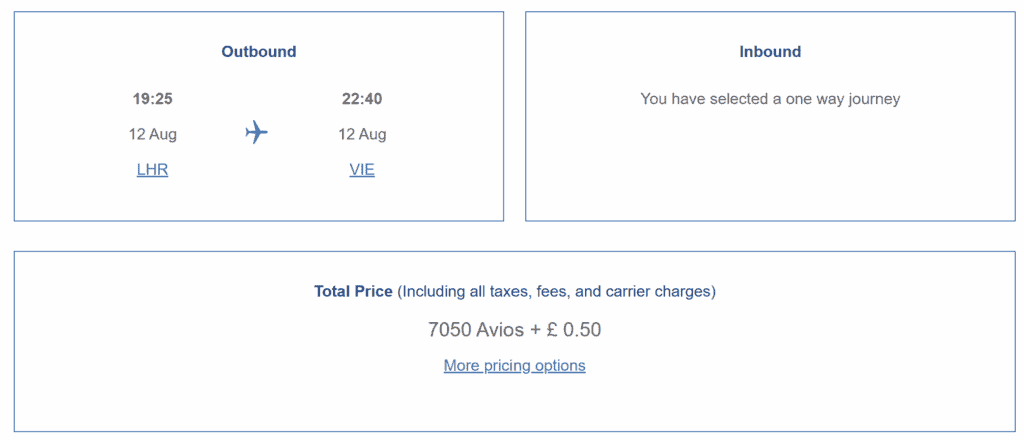Click the word 'options' in the pricing link
1024x440 pixels.
[x=560, y=366]
